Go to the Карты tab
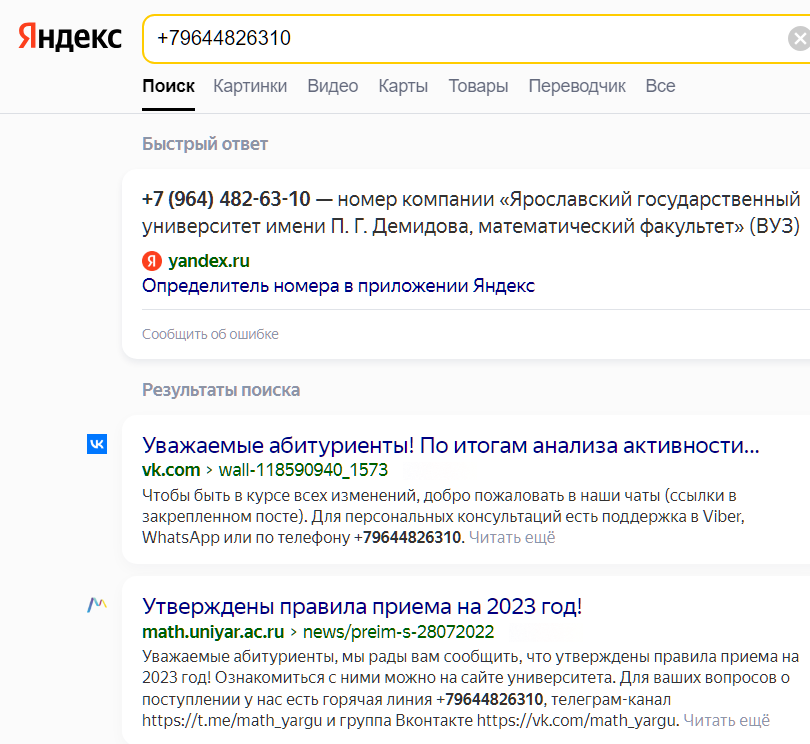The image size is (810, 744). tap(403, 86)
